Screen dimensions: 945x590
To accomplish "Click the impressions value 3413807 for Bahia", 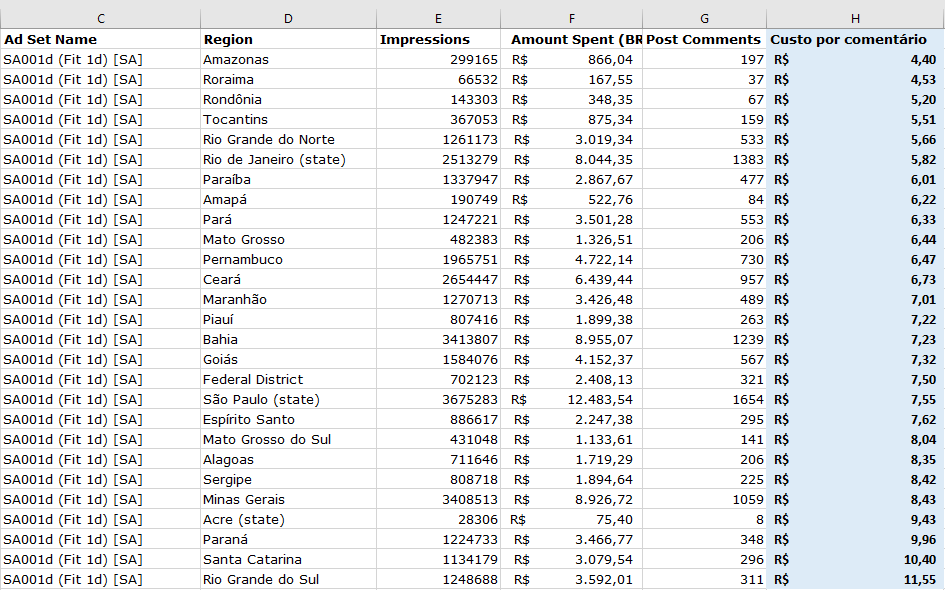I will (x=469, y=339).
